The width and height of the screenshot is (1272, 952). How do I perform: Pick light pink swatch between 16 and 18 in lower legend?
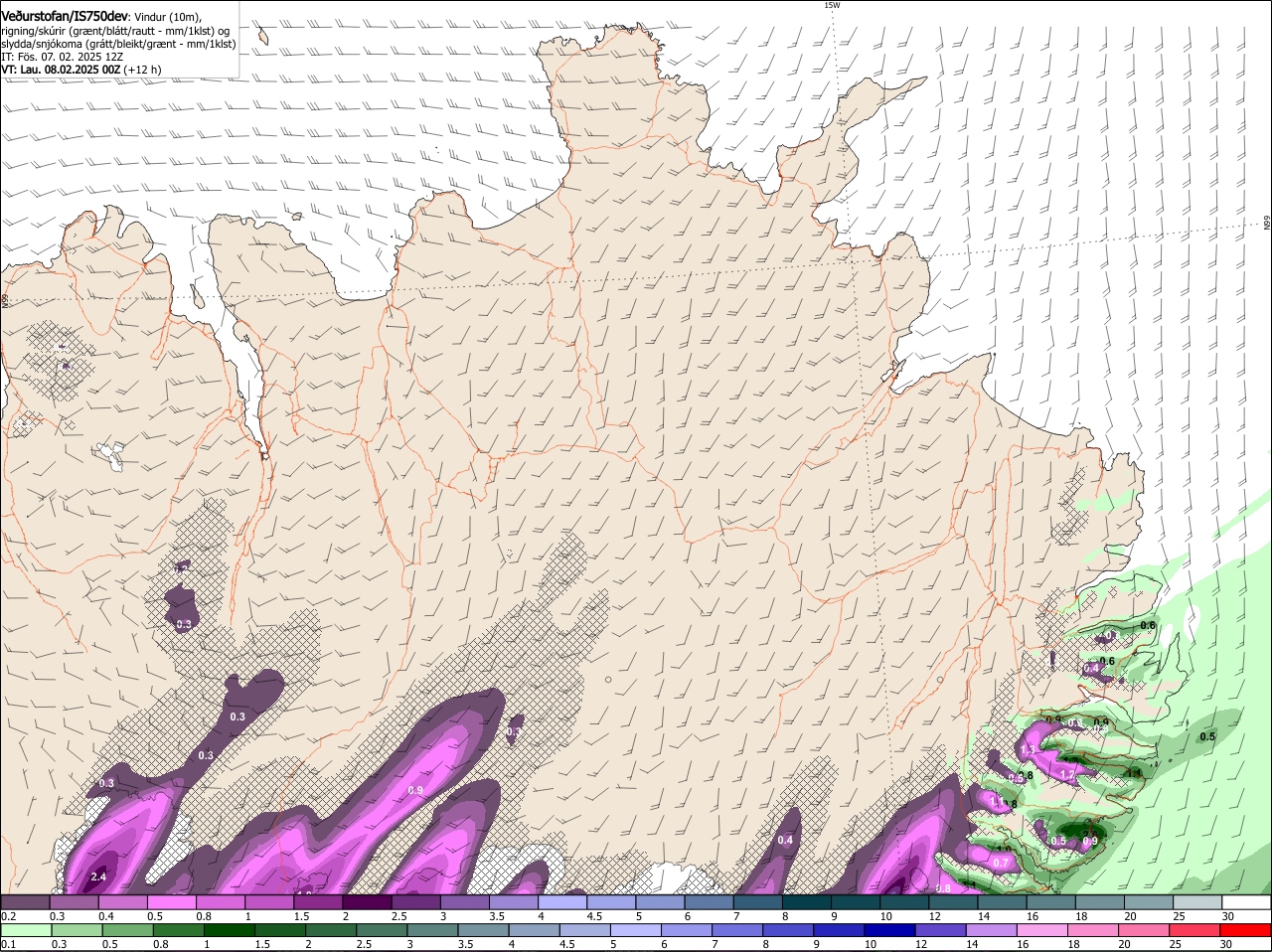click(1044, 930)
